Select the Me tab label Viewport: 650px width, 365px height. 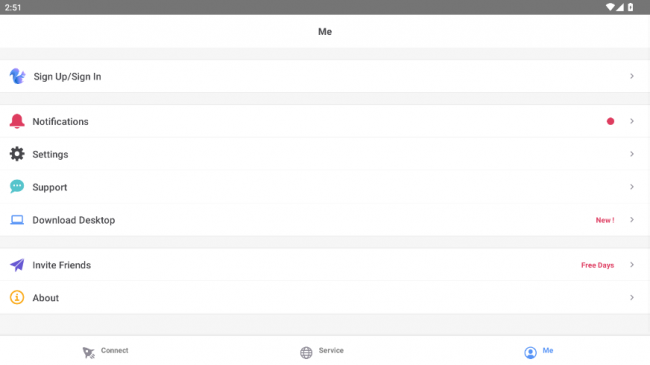548,350
